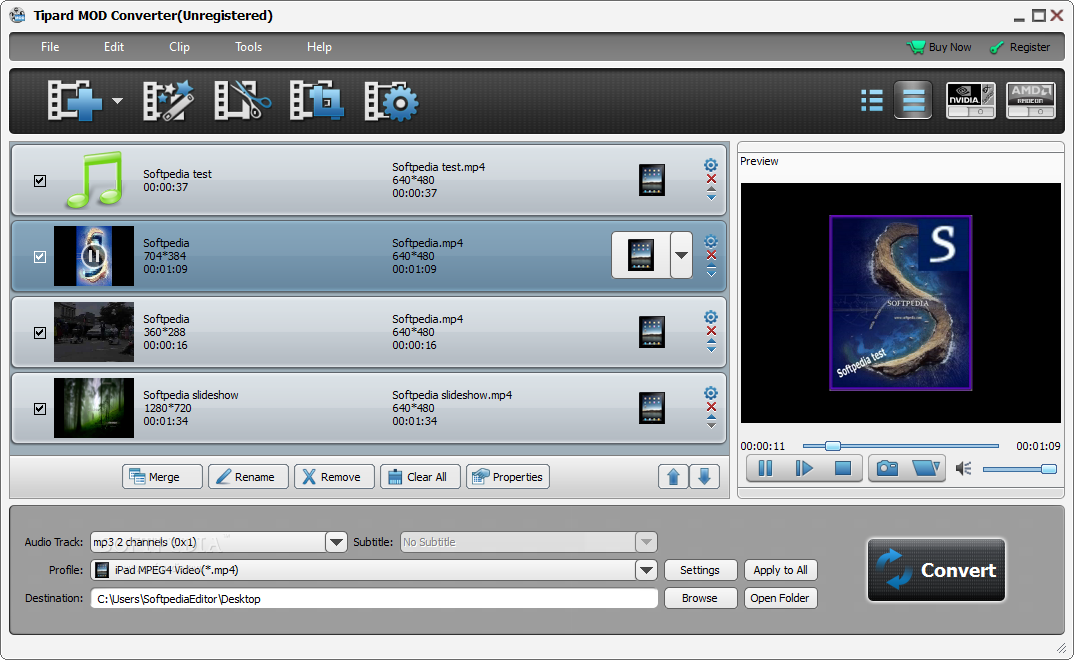Open settings gear for Softpedia slideshow row
1074x660 pixels.
click(711, 393)
